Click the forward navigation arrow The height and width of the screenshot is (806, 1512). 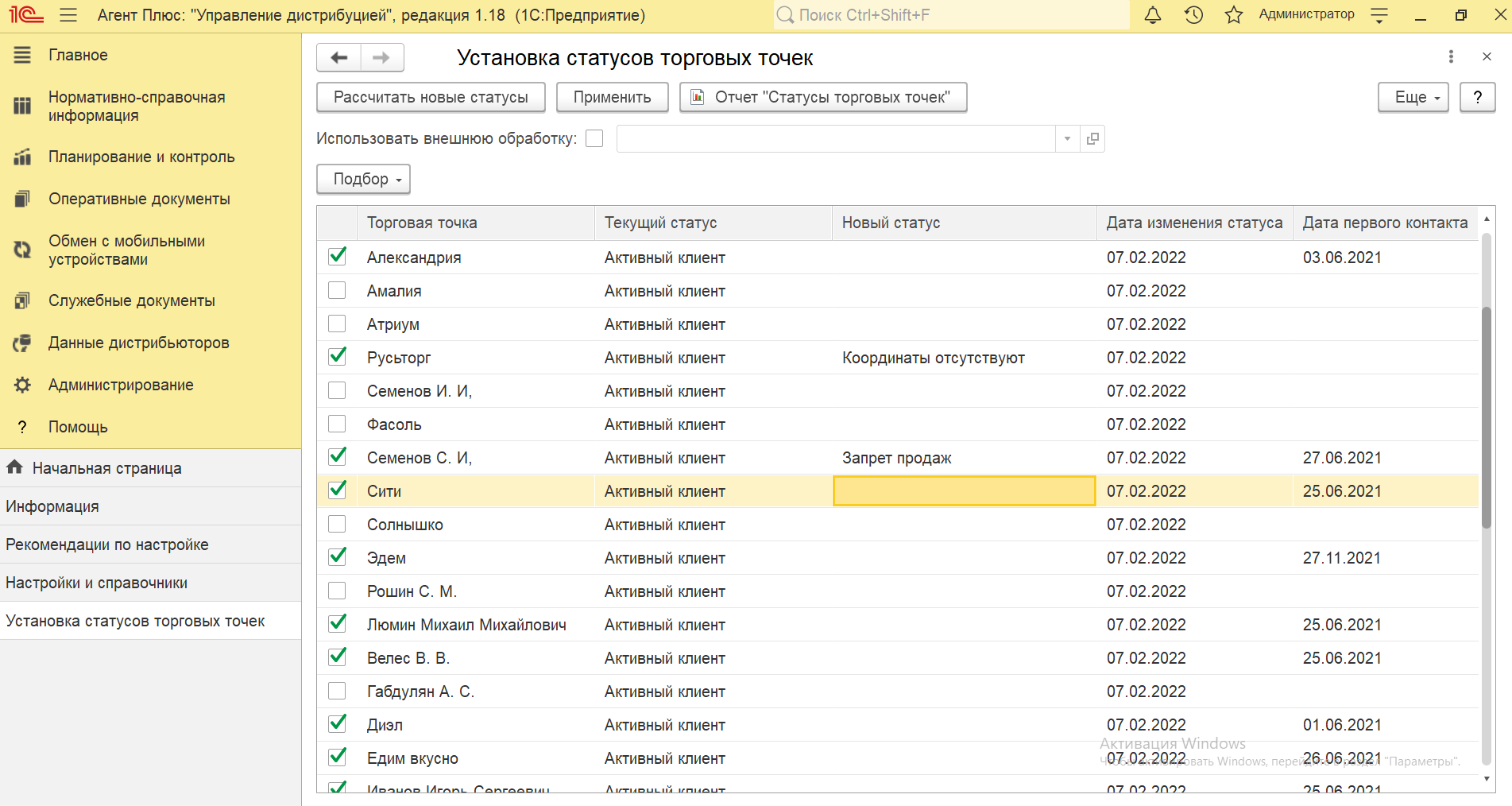pyautogui.click(x=381, y=57)
